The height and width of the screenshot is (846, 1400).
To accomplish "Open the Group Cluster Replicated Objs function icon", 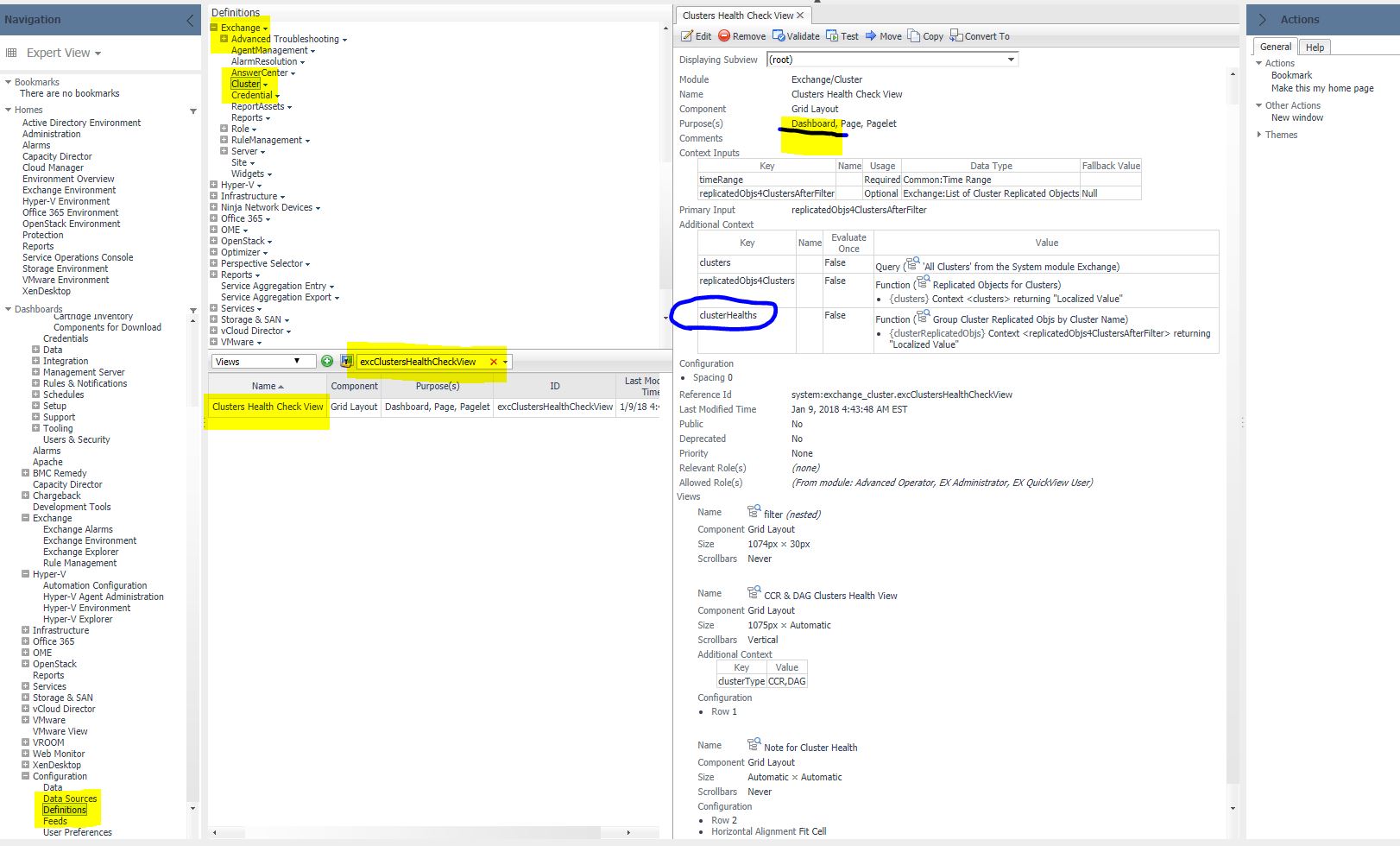I will coord(923,317).
